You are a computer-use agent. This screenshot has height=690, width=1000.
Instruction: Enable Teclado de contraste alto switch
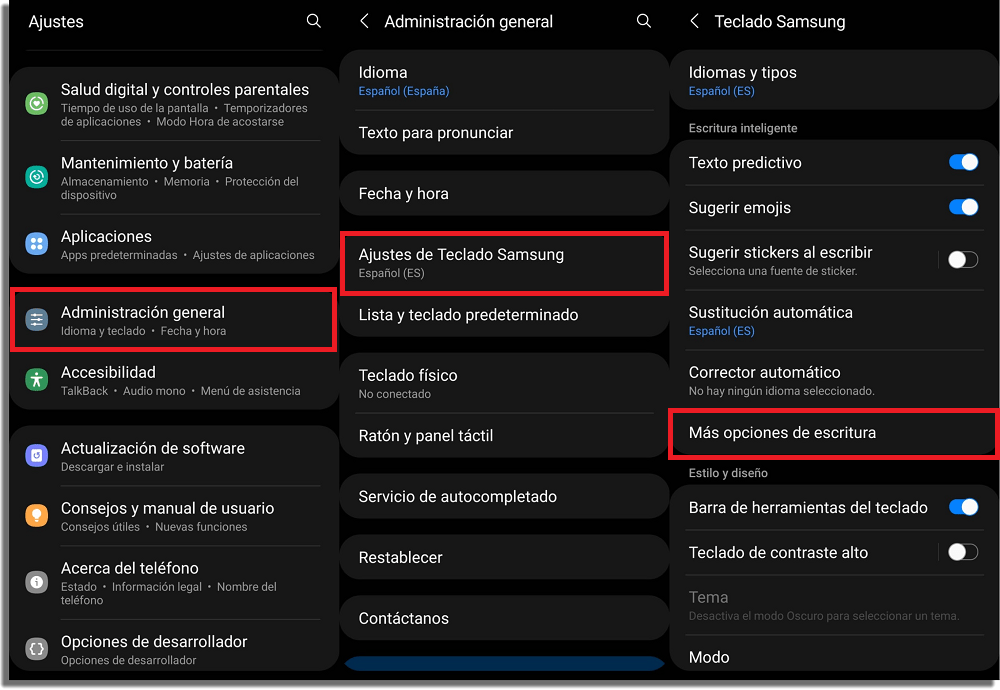(963, 552)
